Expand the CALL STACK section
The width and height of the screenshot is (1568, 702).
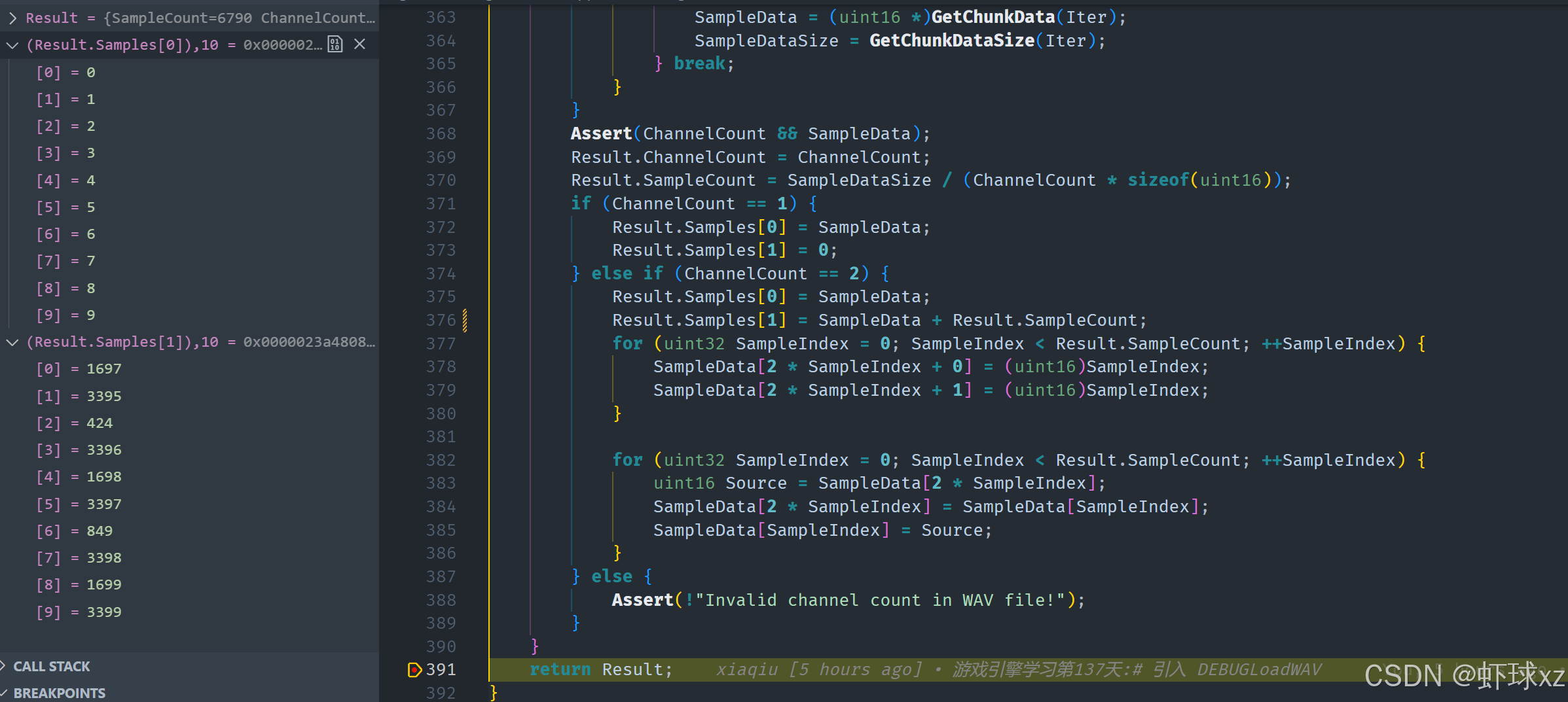(52, 666)
